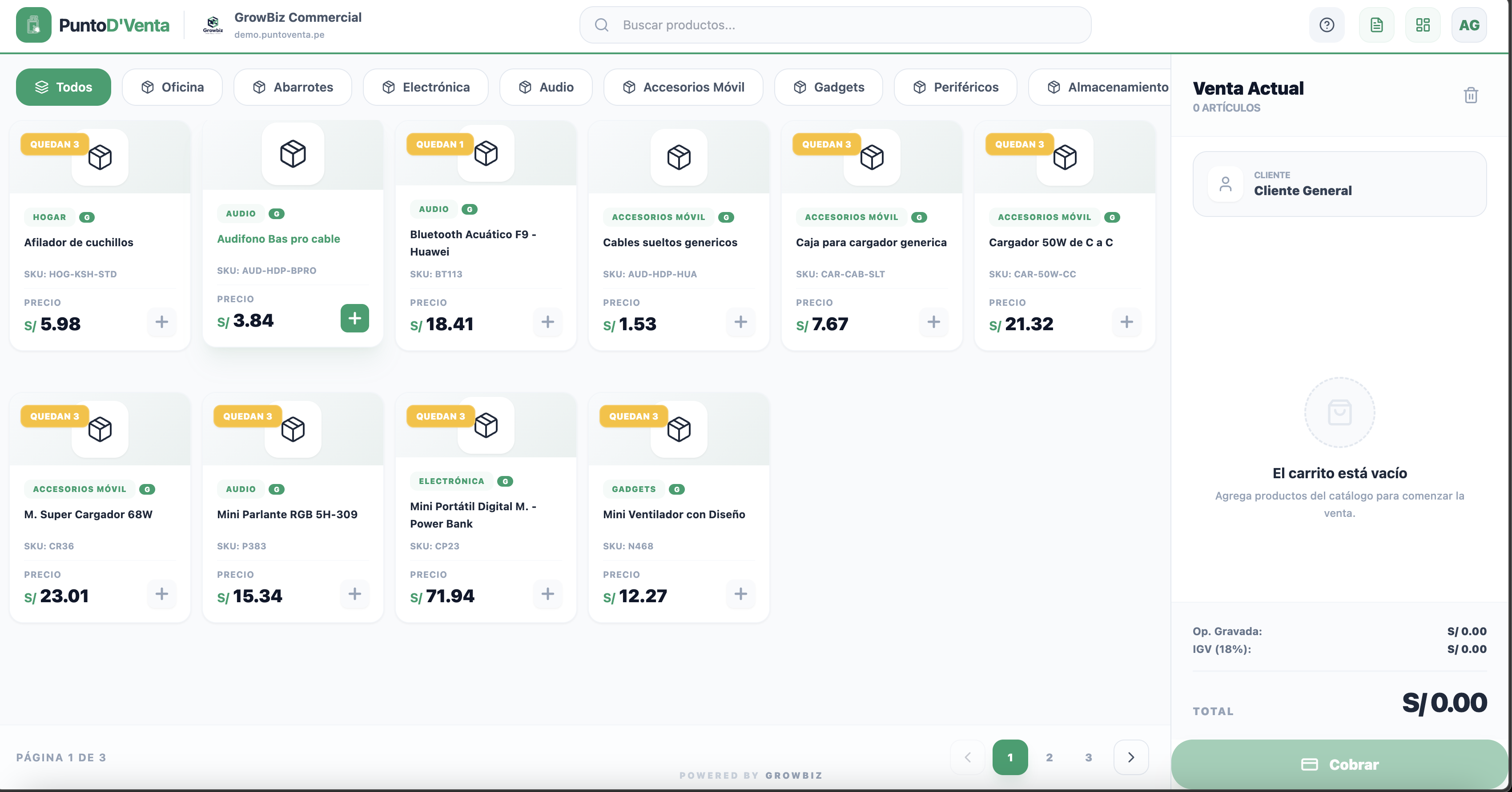The width and height of the screenshot is (1512, 792).
Task: Click box image of Audifono Bas pro cable
Action: [x=293, y=154]
